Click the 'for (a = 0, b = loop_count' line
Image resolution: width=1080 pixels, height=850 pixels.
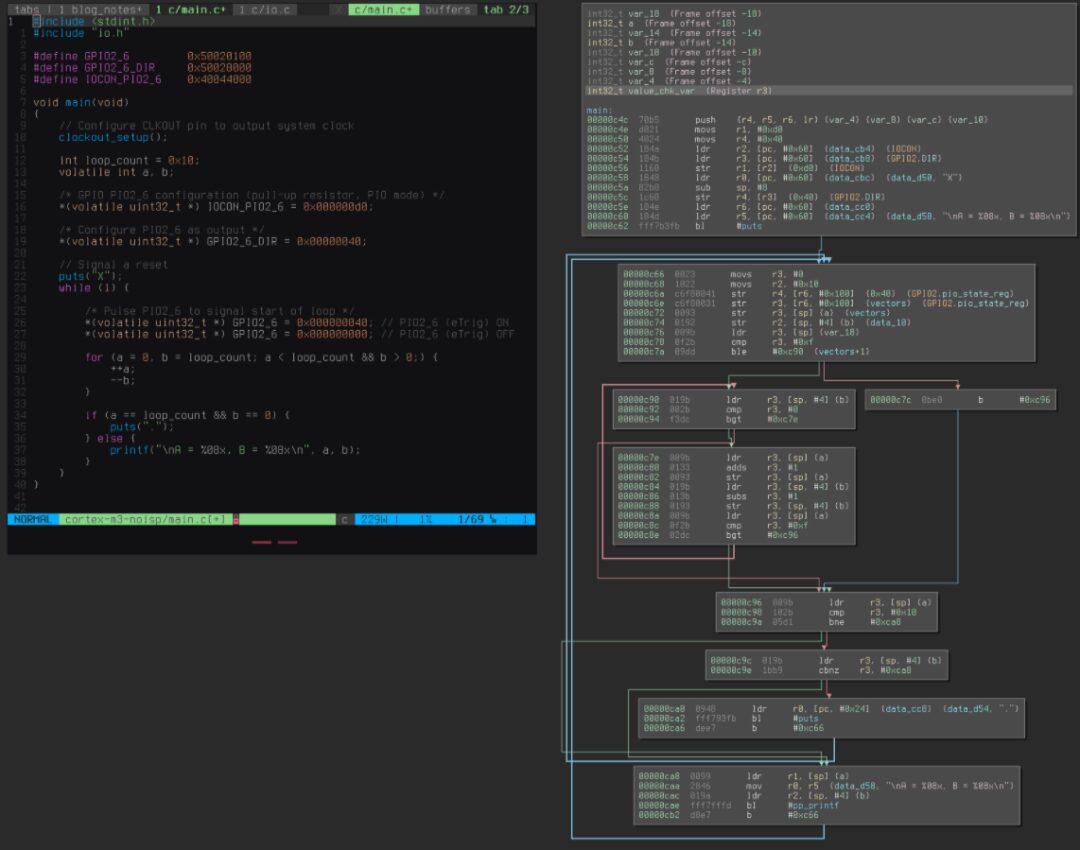[261, 357]
